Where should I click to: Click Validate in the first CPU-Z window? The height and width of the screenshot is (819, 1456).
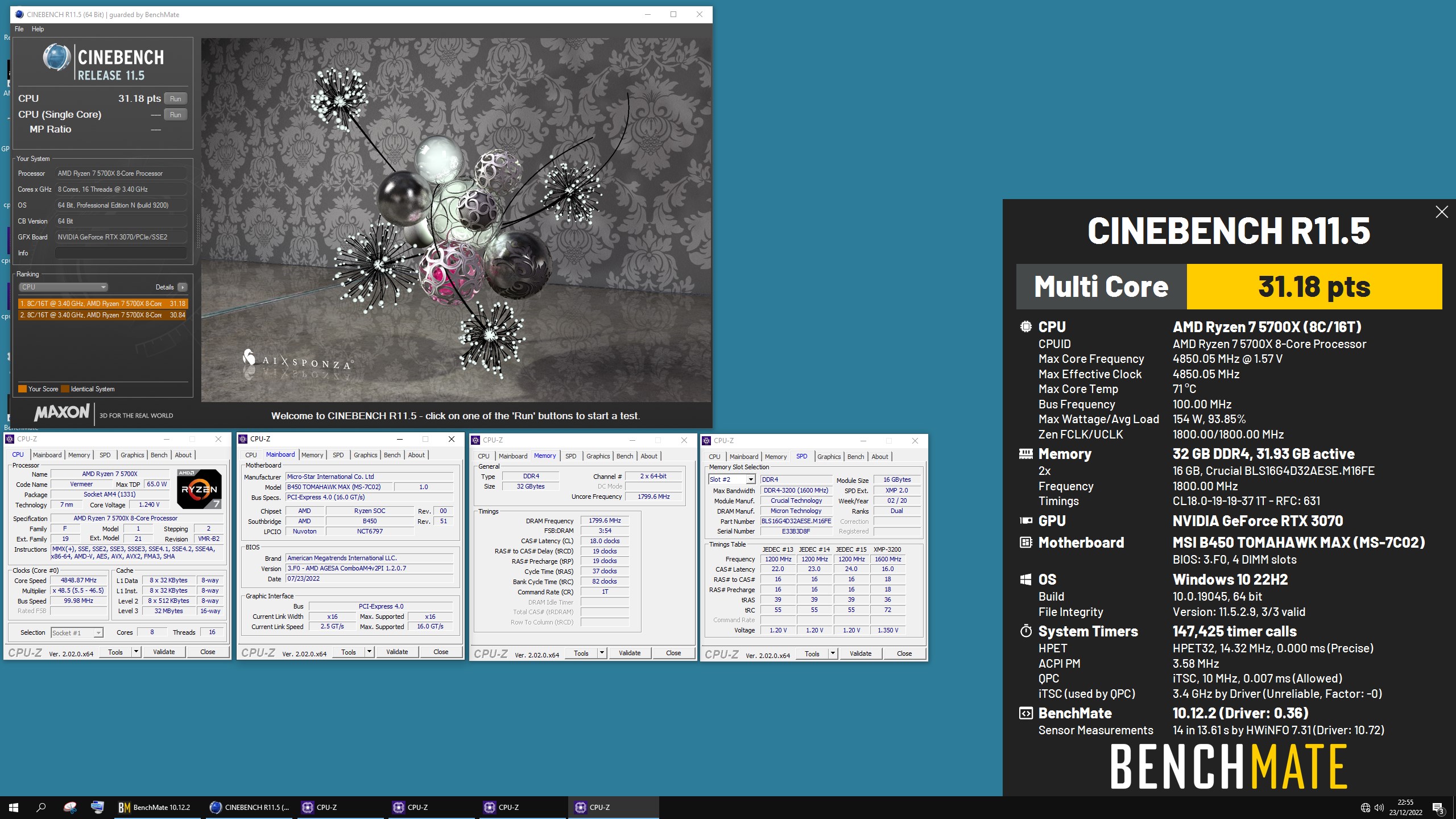pos(164,652)
